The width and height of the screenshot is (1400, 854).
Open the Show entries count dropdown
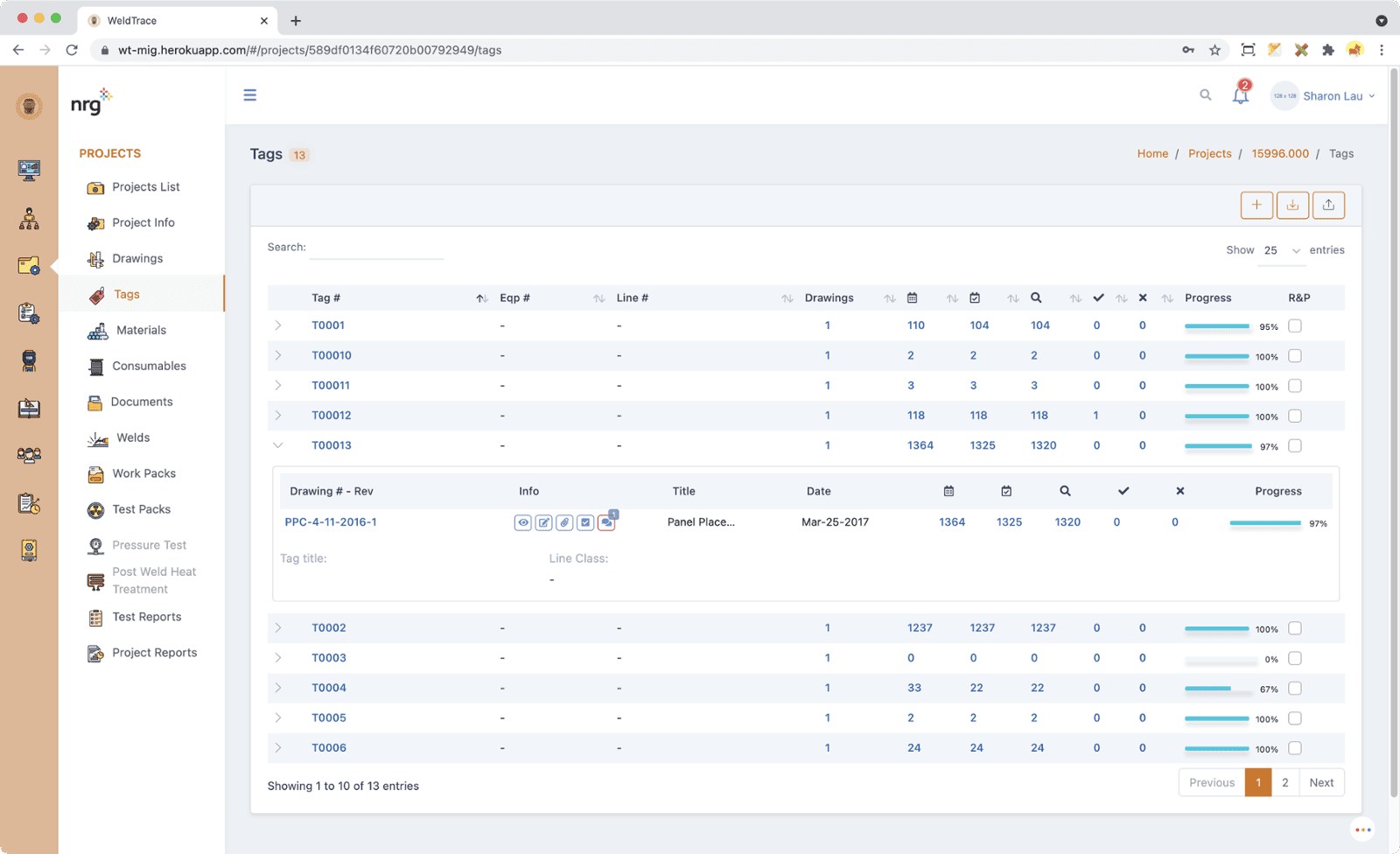pyautogui.click(x=1281, y=251)
